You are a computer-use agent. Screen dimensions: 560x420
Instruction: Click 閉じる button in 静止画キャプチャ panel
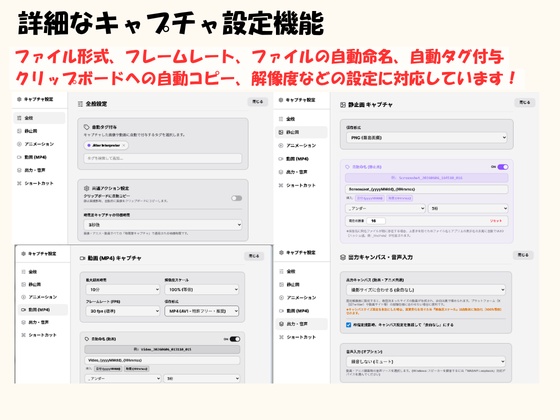(x=524, y=102)
